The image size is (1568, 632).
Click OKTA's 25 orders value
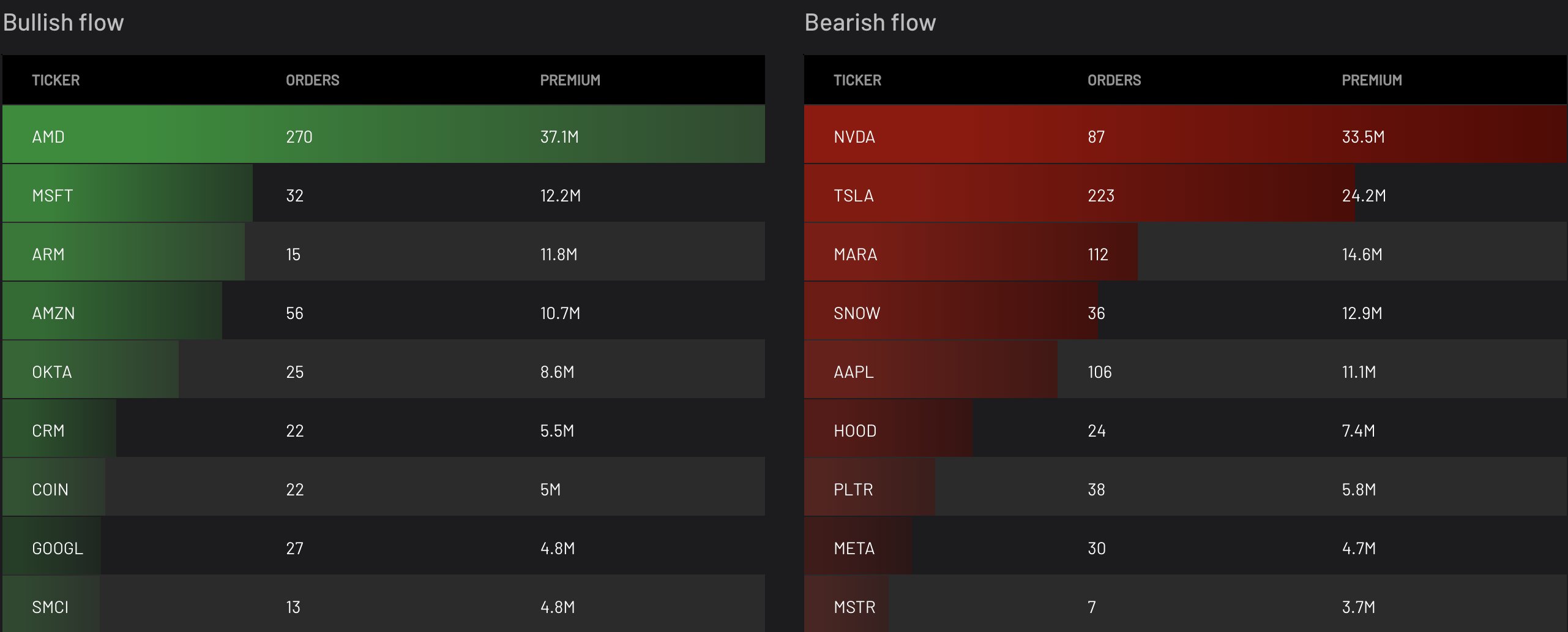[295, 372]
